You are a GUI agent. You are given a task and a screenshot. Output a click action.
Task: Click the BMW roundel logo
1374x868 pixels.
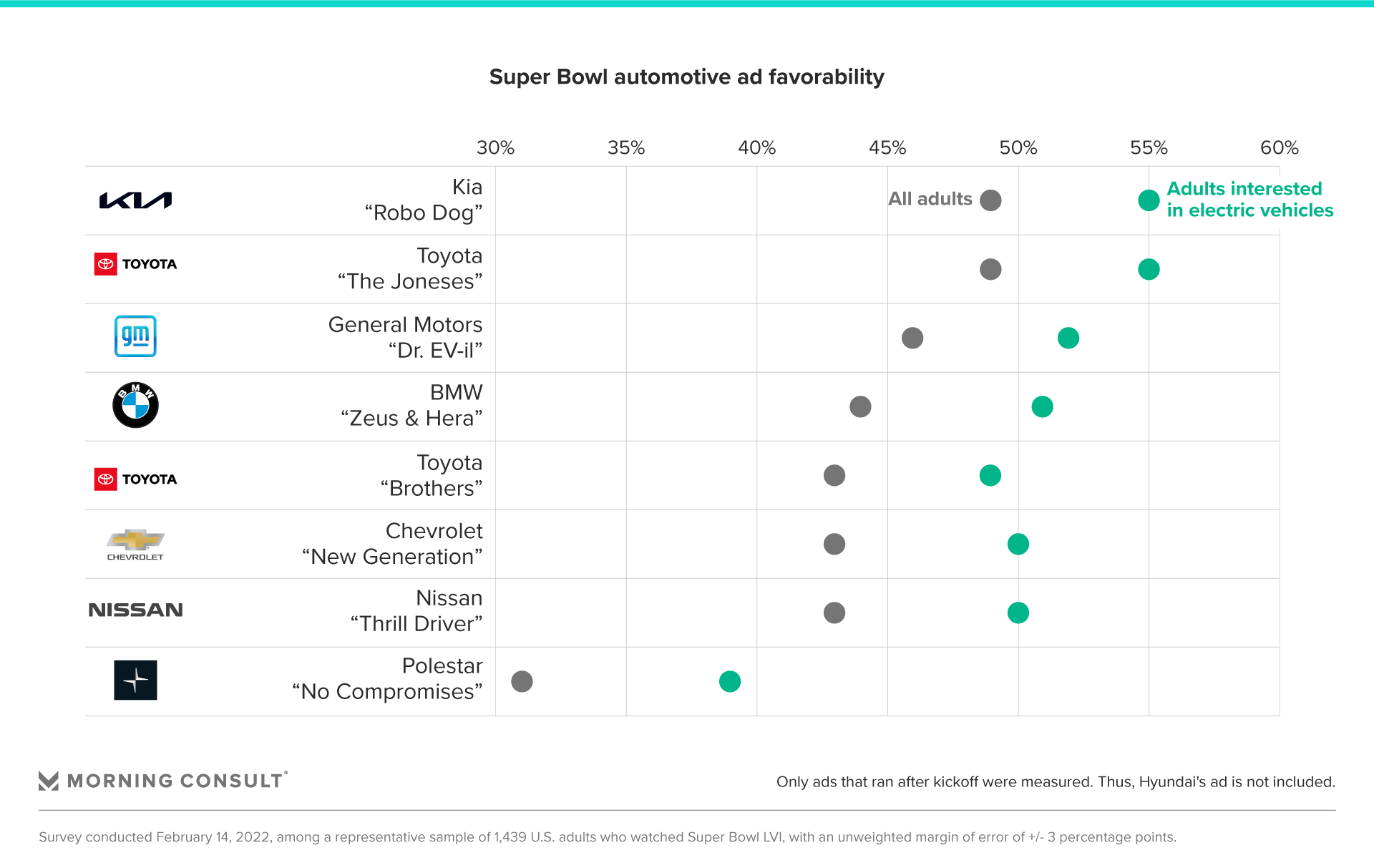pyautogui.click(x=135, y=405)
